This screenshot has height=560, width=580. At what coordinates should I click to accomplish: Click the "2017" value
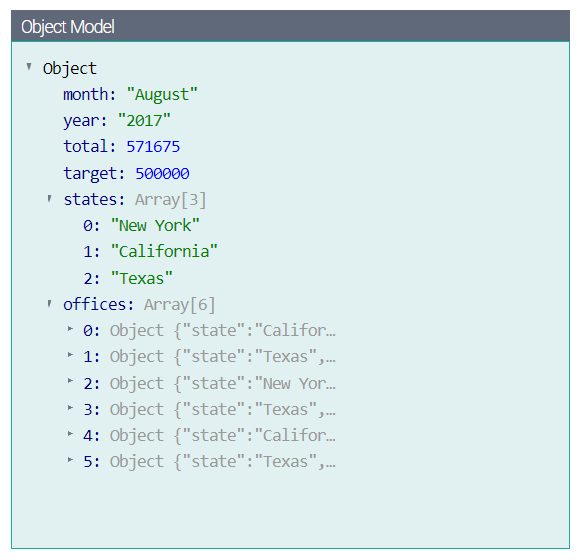point(144,121)
